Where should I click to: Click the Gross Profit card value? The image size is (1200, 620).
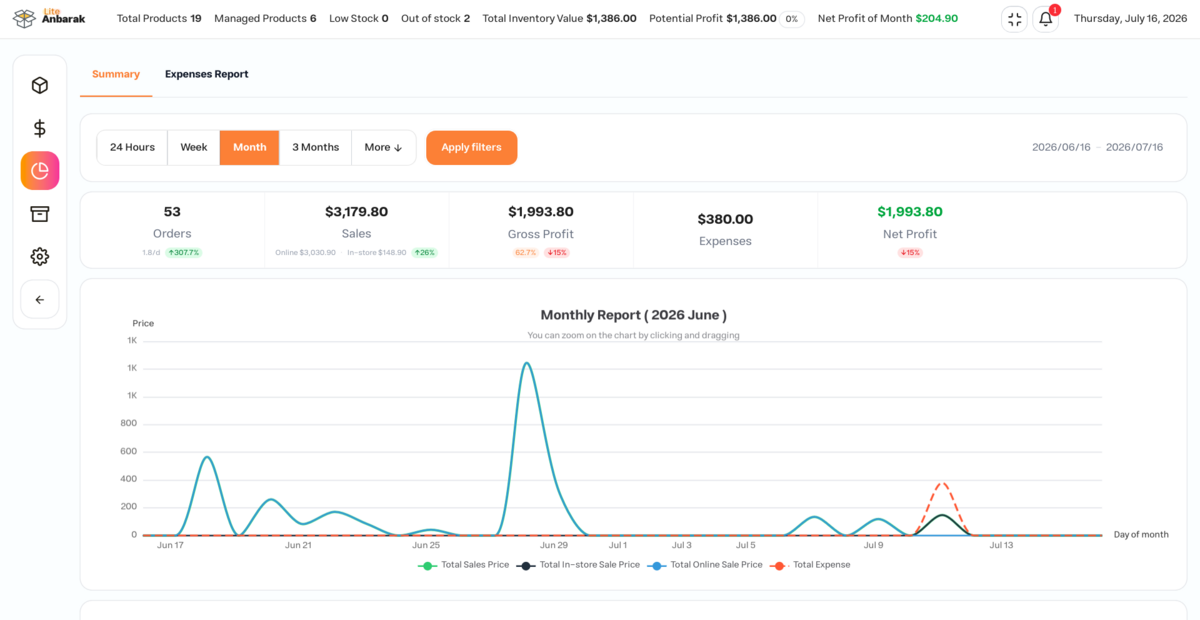541,212
